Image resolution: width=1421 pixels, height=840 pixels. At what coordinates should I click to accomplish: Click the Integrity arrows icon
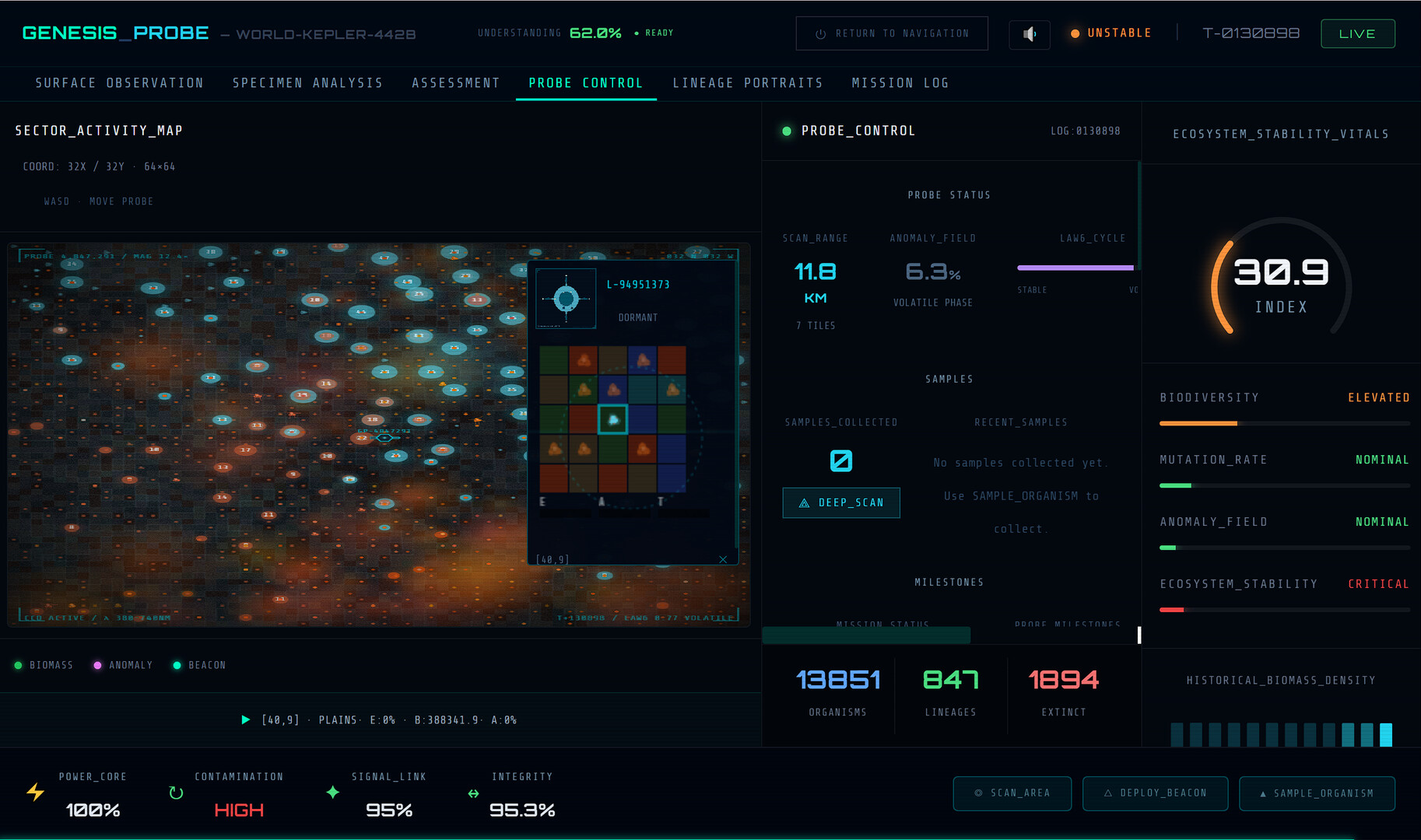pyautogui.click(x=473, y=793)
